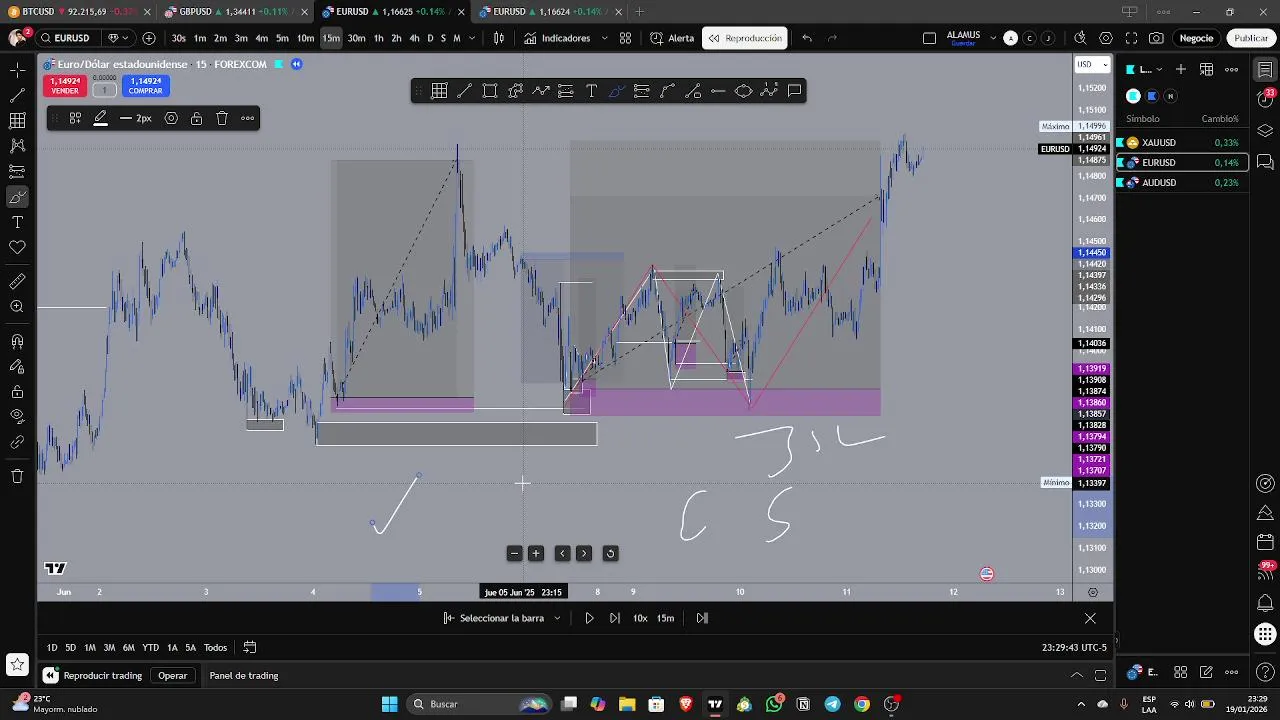Select the XAUUSD row in watchlist
Image resolution: width=1280 pixels, height=720 pixels.
[1180, 143]
